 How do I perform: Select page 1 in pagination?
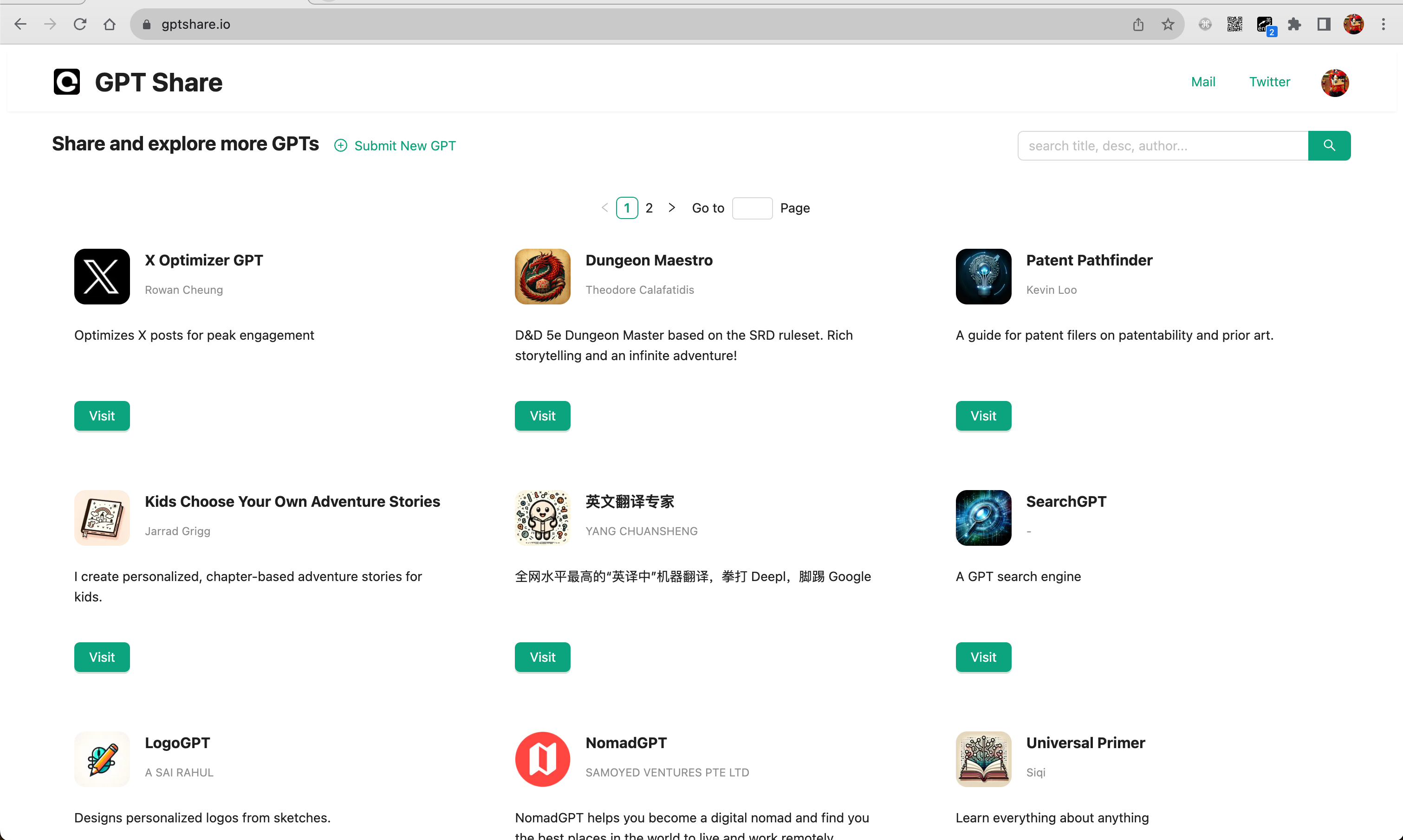point(626,208)
